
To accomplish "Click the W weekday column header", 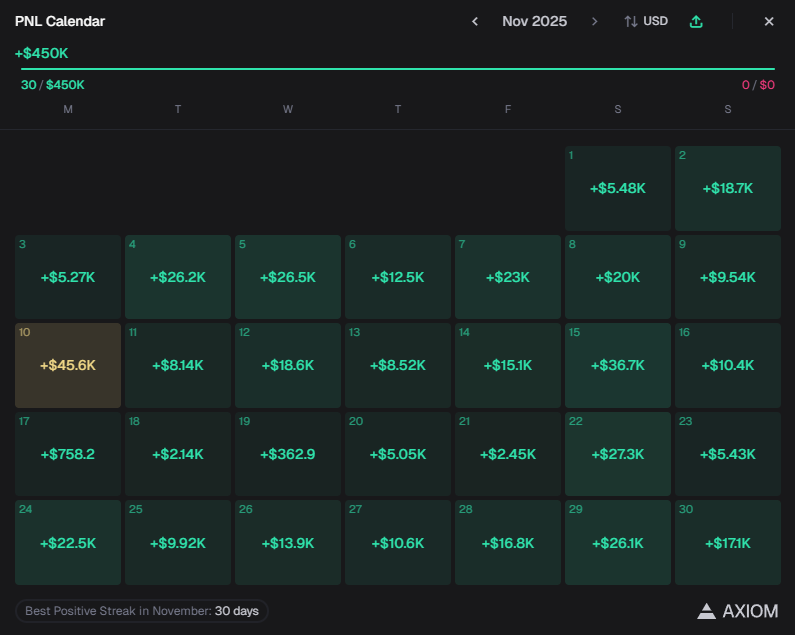I will (x=288, y=109).
